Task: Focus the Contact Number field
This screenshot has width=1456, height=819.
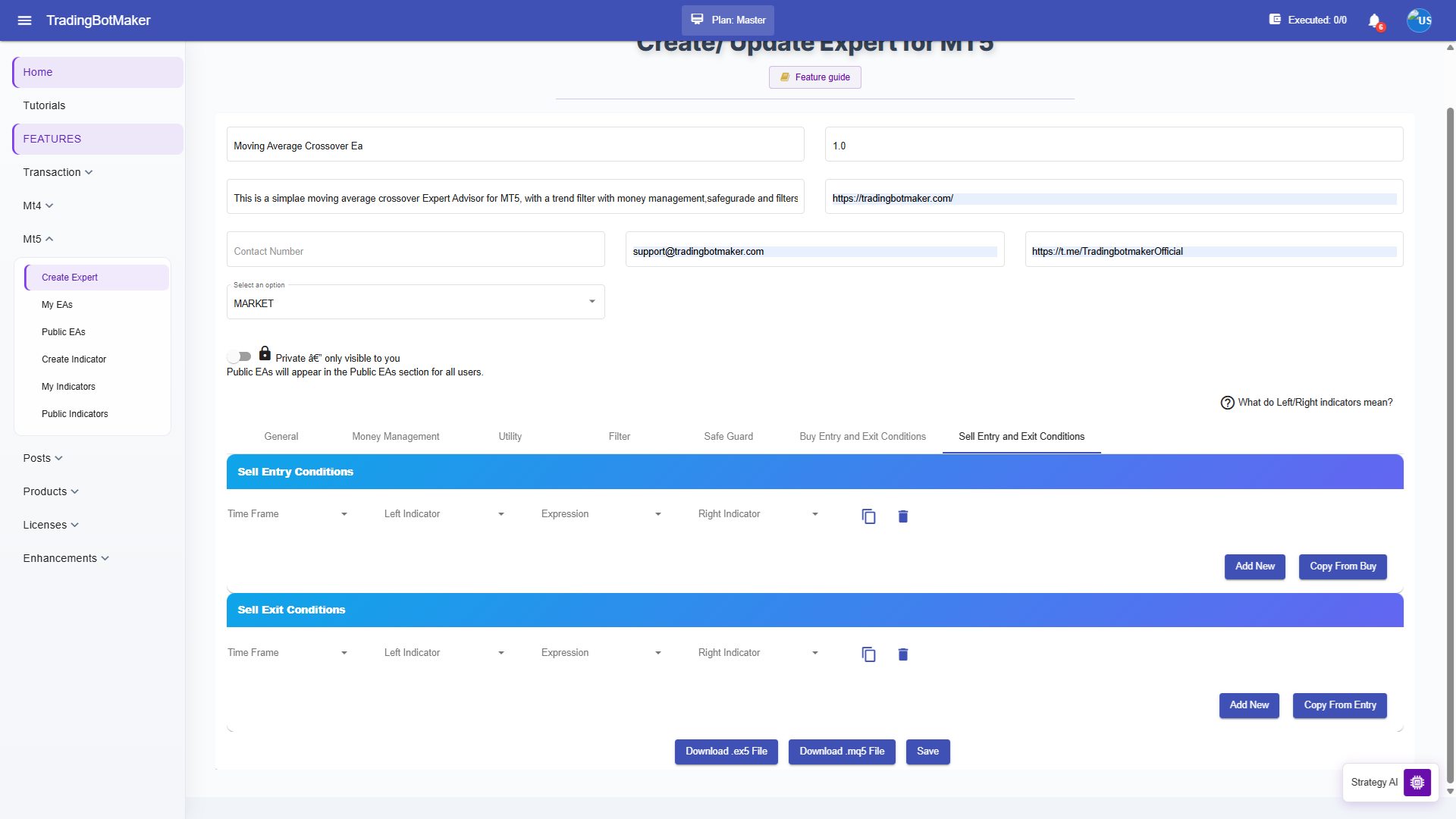Action: (x=416, y=249)
